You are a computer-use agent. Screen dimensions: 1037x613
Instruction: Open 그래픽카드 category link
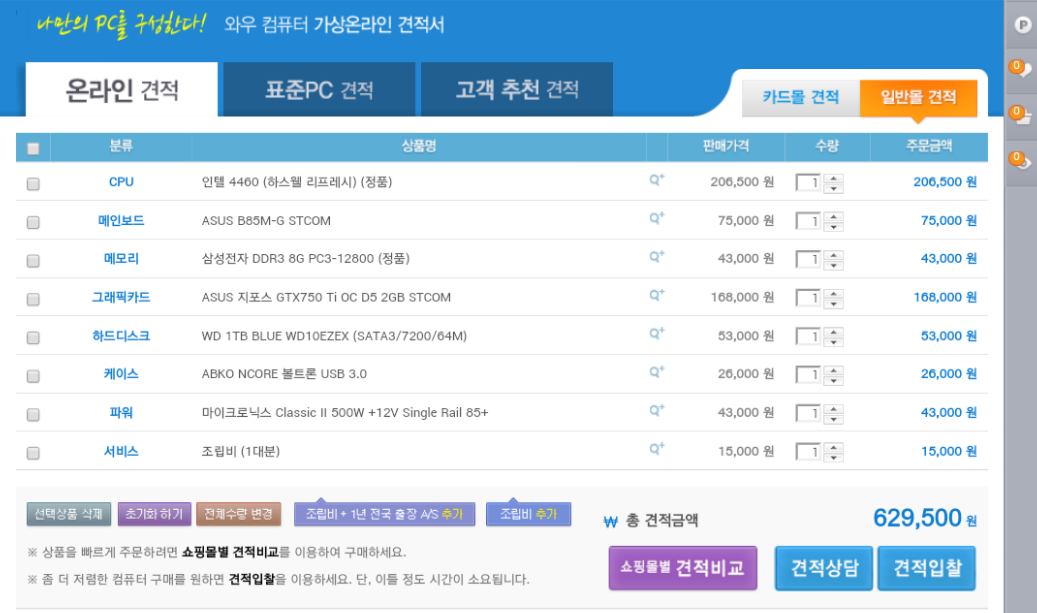[121, 297]
